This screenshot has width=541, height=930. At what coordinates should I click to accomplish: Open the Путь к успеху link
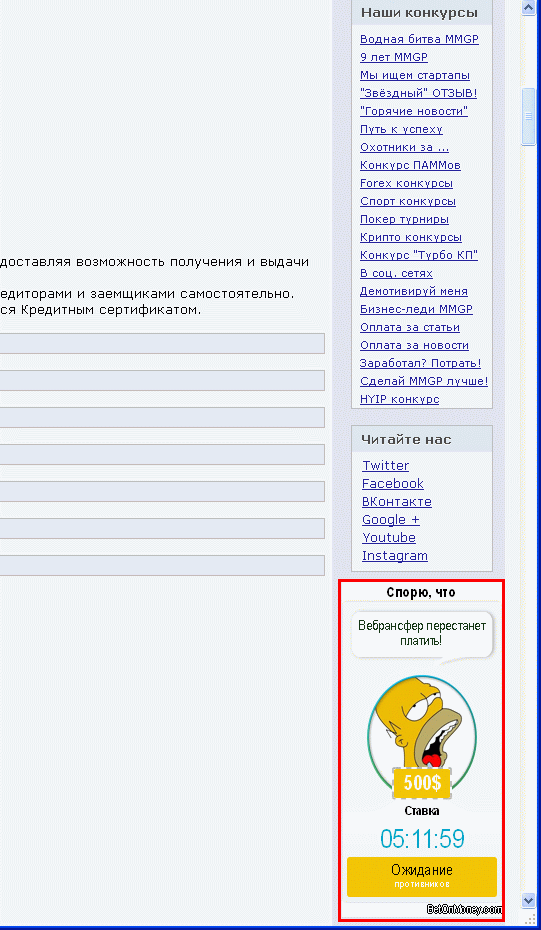(x=401, y=129)
